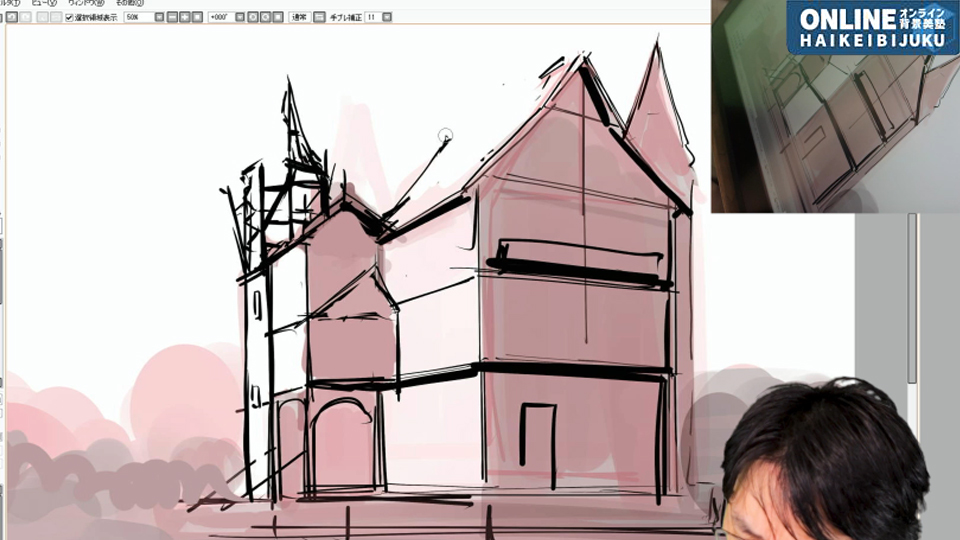Open the rotation angle dropdown arrow
960x540 pixels.
(x=240, y=17)
